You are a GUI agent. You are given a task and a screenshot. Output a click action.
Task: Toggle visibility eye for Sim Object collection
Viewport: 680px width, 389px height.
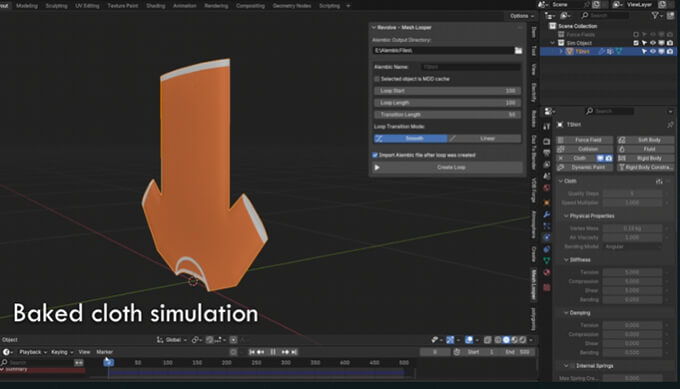pos(653,43)
